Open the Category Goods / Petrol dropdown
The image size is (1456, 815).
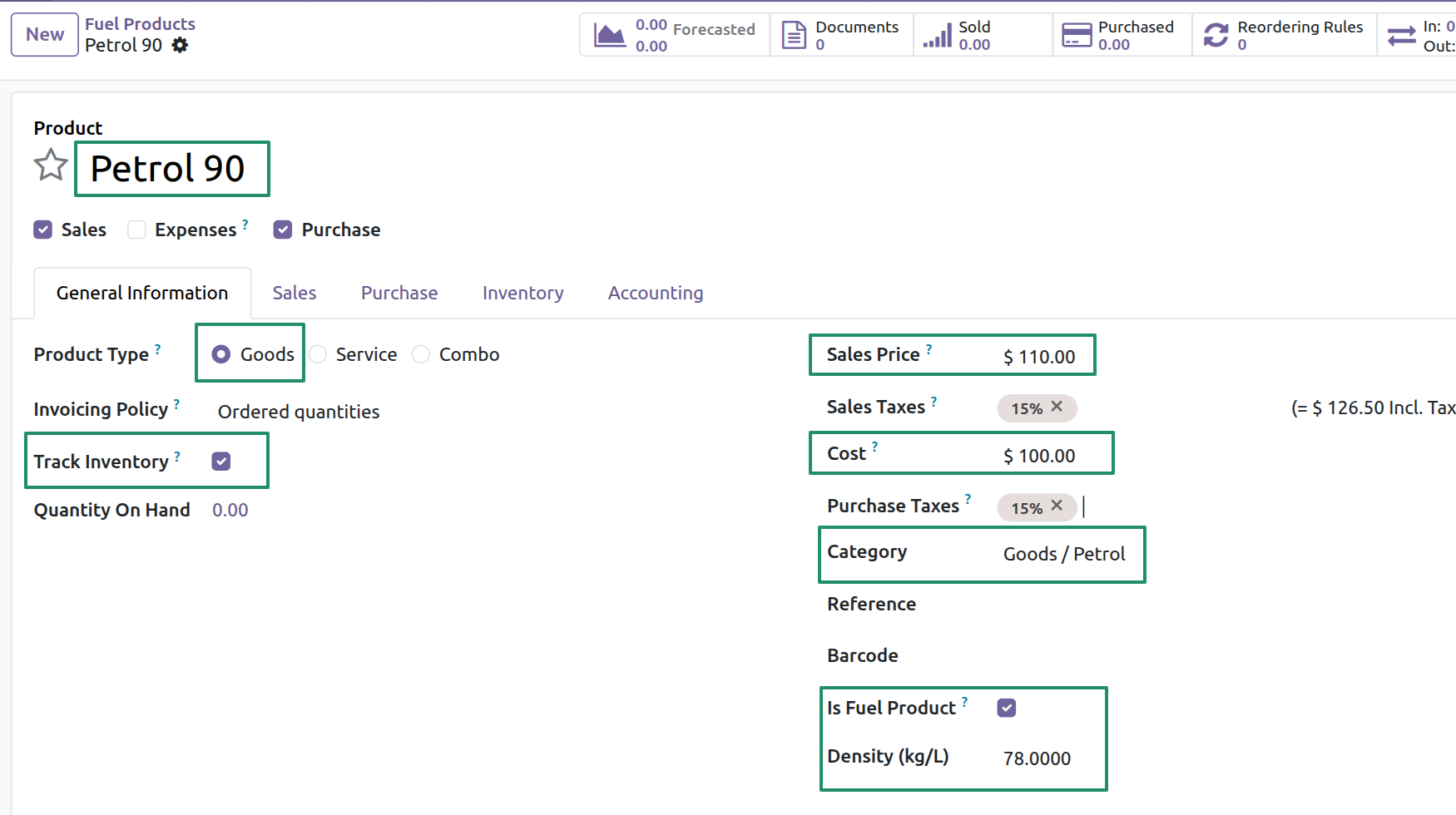tap(1064, 554)
